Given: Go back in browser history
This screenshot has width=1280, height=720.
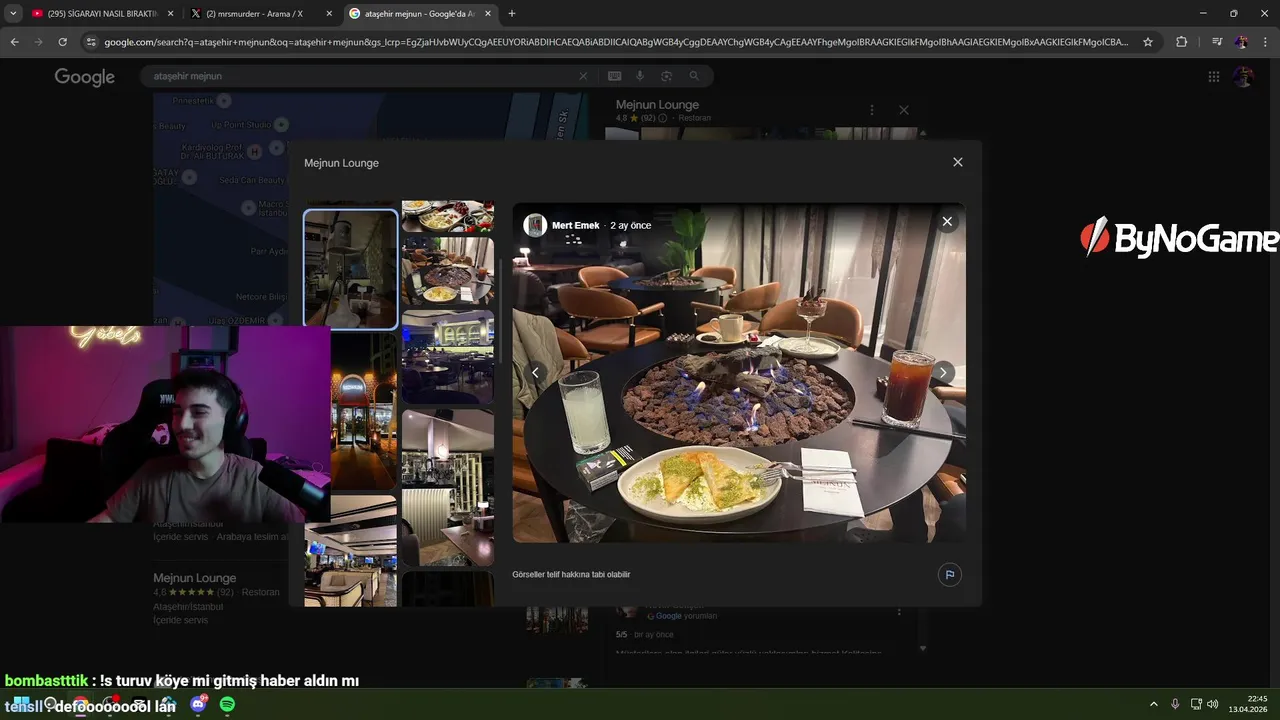Looking at the screenshot, I should point(14,42).
